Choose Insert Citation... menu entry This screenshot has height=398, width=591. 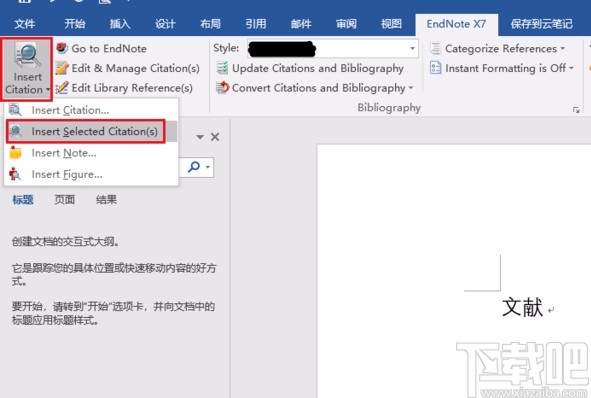91,110
